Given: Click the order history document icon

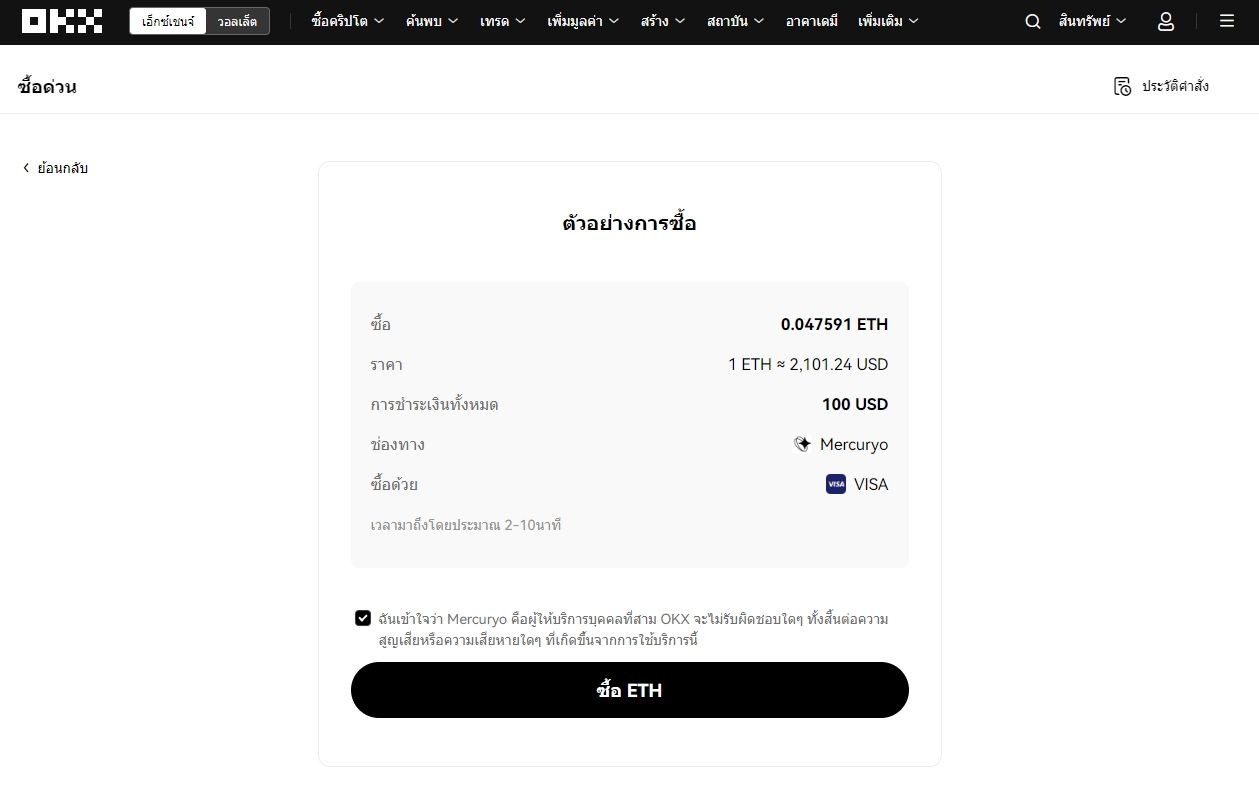Looking at the screenshot, I should tap(1122, 86).
